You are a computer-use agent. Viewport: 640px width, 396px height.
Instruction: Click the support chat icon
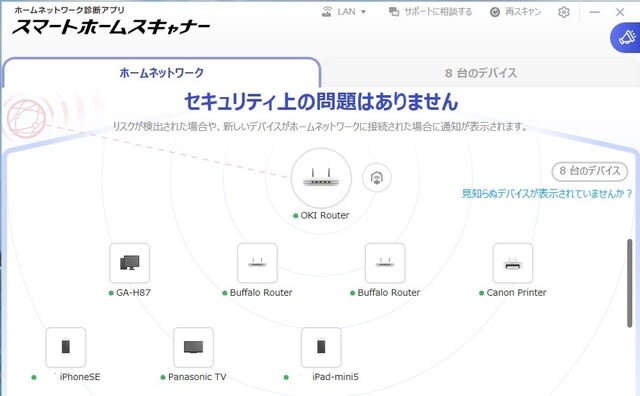click(394, 12)
